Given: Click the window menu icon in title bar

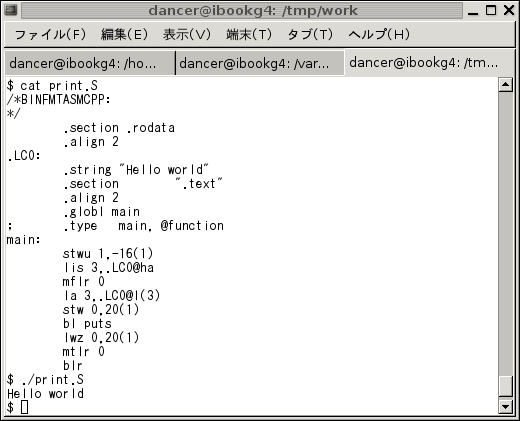Looking at the screenshot, I should pos(11,10).
